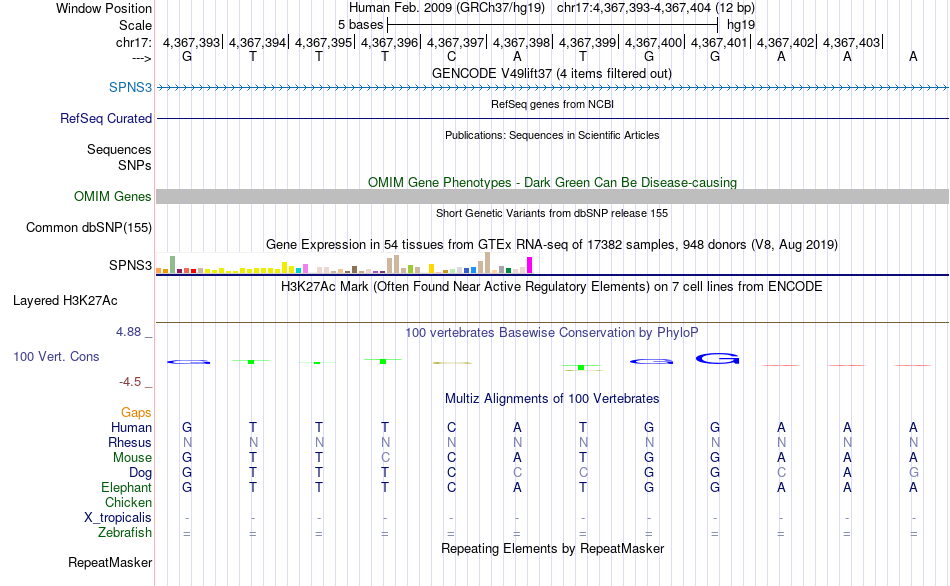
Task: Click the light gray C in the Mouse row
Action: point(385,458)
